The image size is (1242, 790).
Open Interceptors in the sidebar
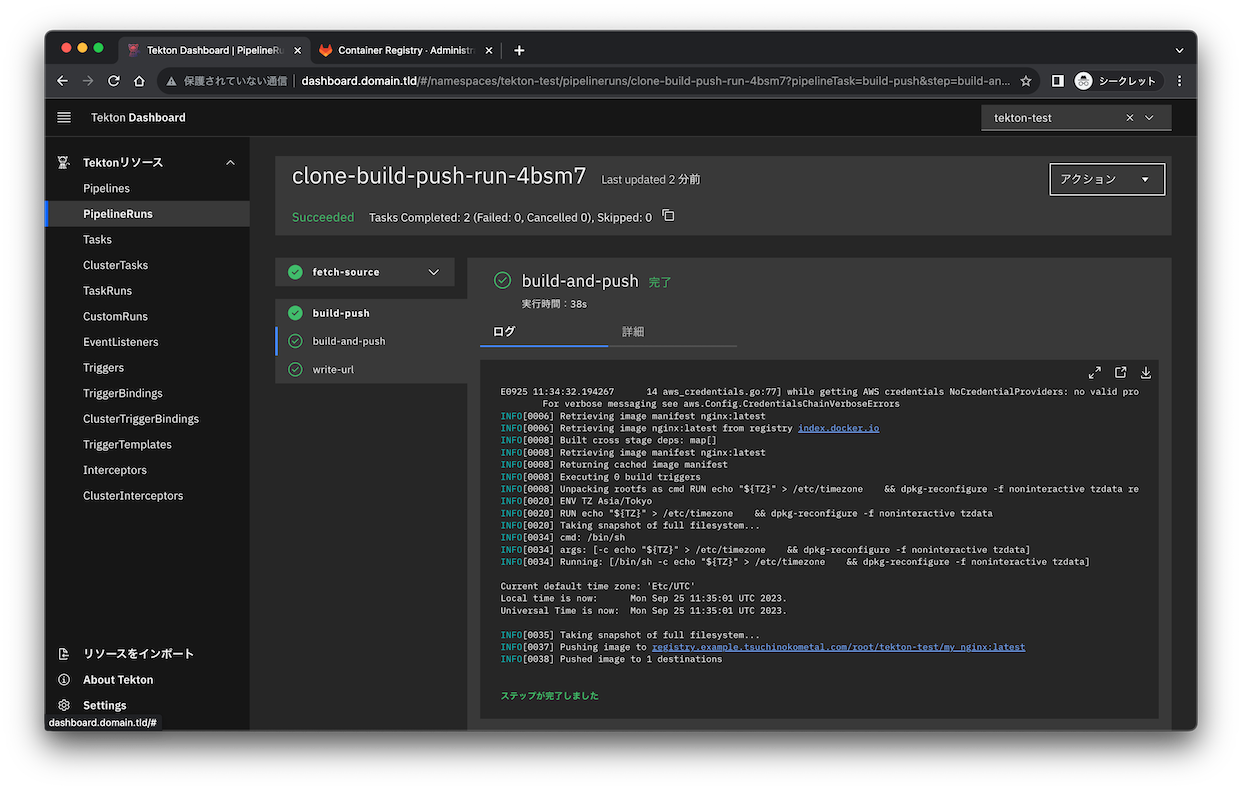coord(147,470)
